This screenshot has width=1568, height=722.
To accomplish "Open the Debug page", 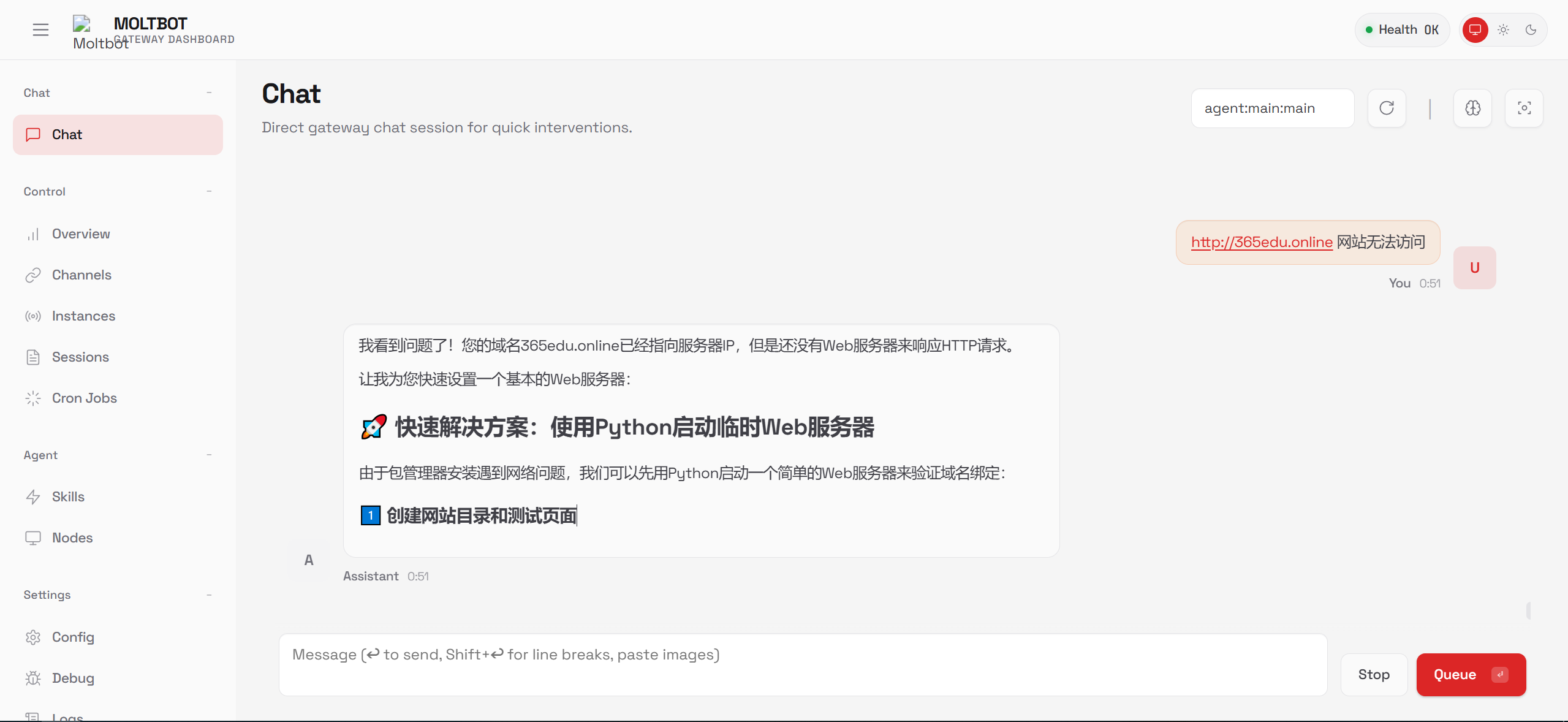I will pyautogui.click(x=73, y=678).
